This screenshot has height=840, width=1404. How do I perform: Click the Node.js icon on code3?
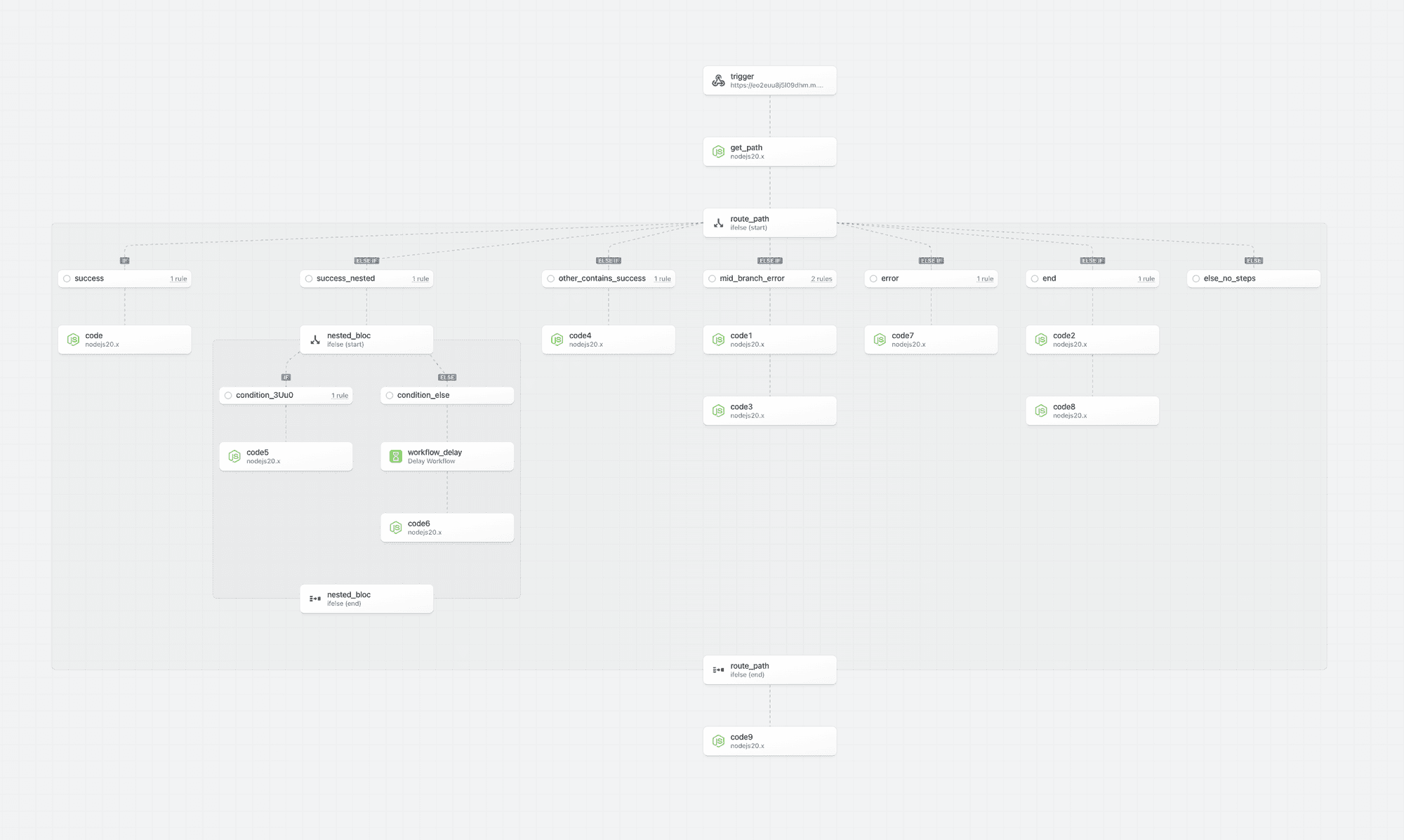[x=718, y=411]
